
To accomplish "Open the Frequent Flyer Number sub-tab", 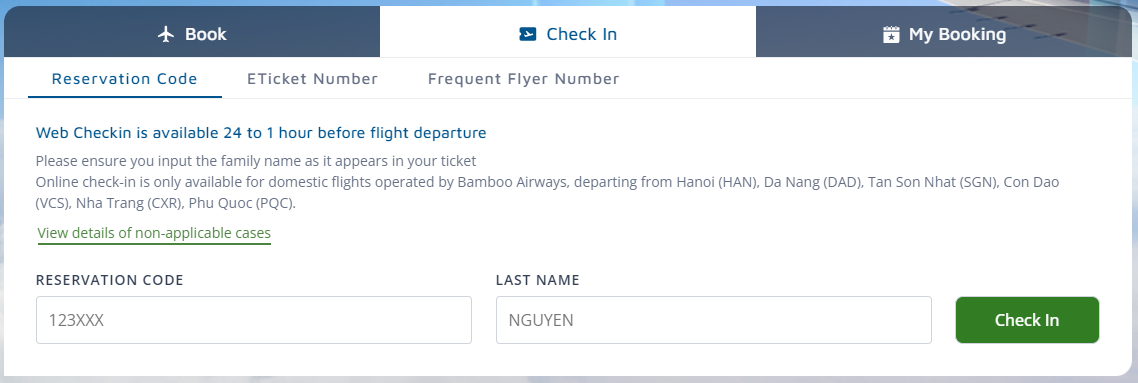I will pos(523,78).
